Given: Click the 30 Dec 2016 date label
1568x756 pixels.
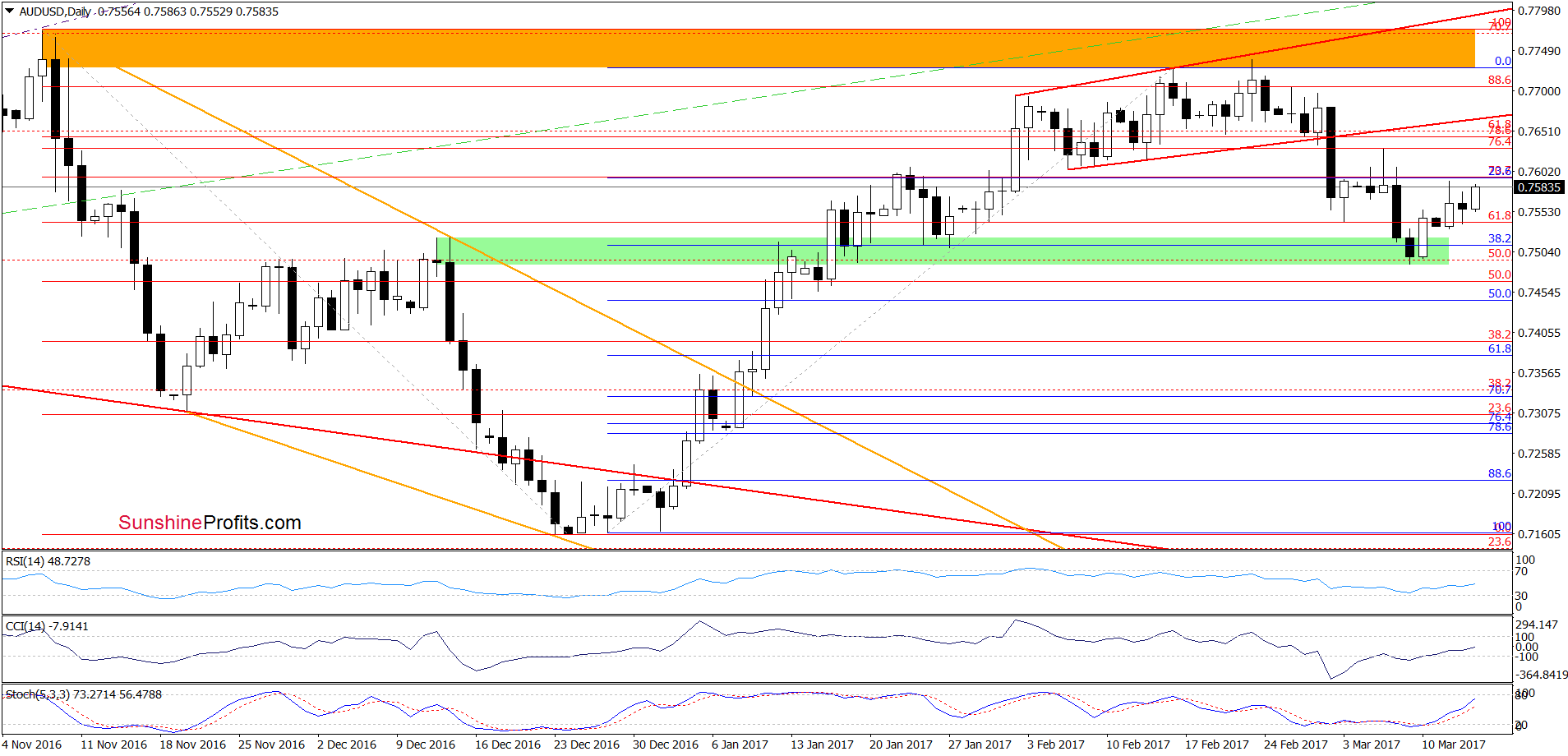Looking at the screenshot, I should click(666, 744).
